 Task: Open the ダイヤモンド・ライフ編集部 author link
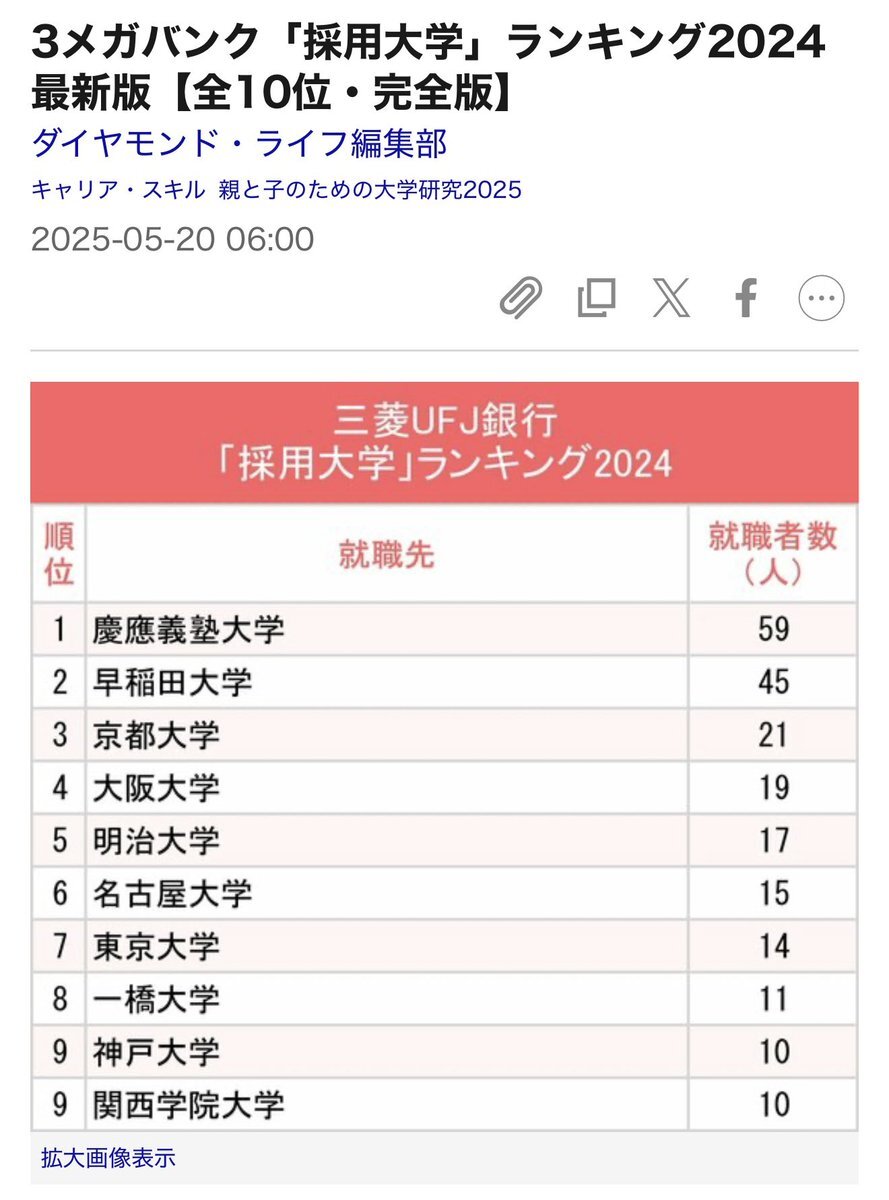pyautogui.click(x=239, y=143)
